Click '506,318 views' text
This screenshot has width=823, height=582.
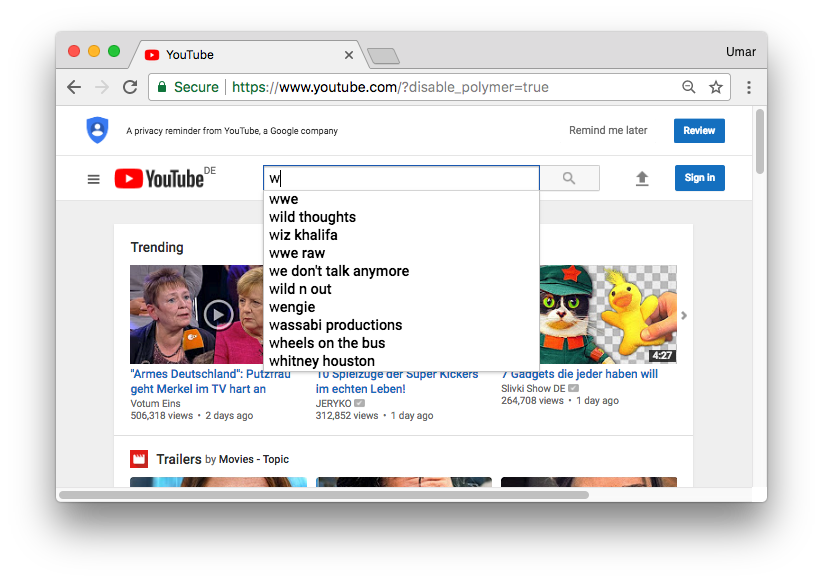(x=162, y=416)
